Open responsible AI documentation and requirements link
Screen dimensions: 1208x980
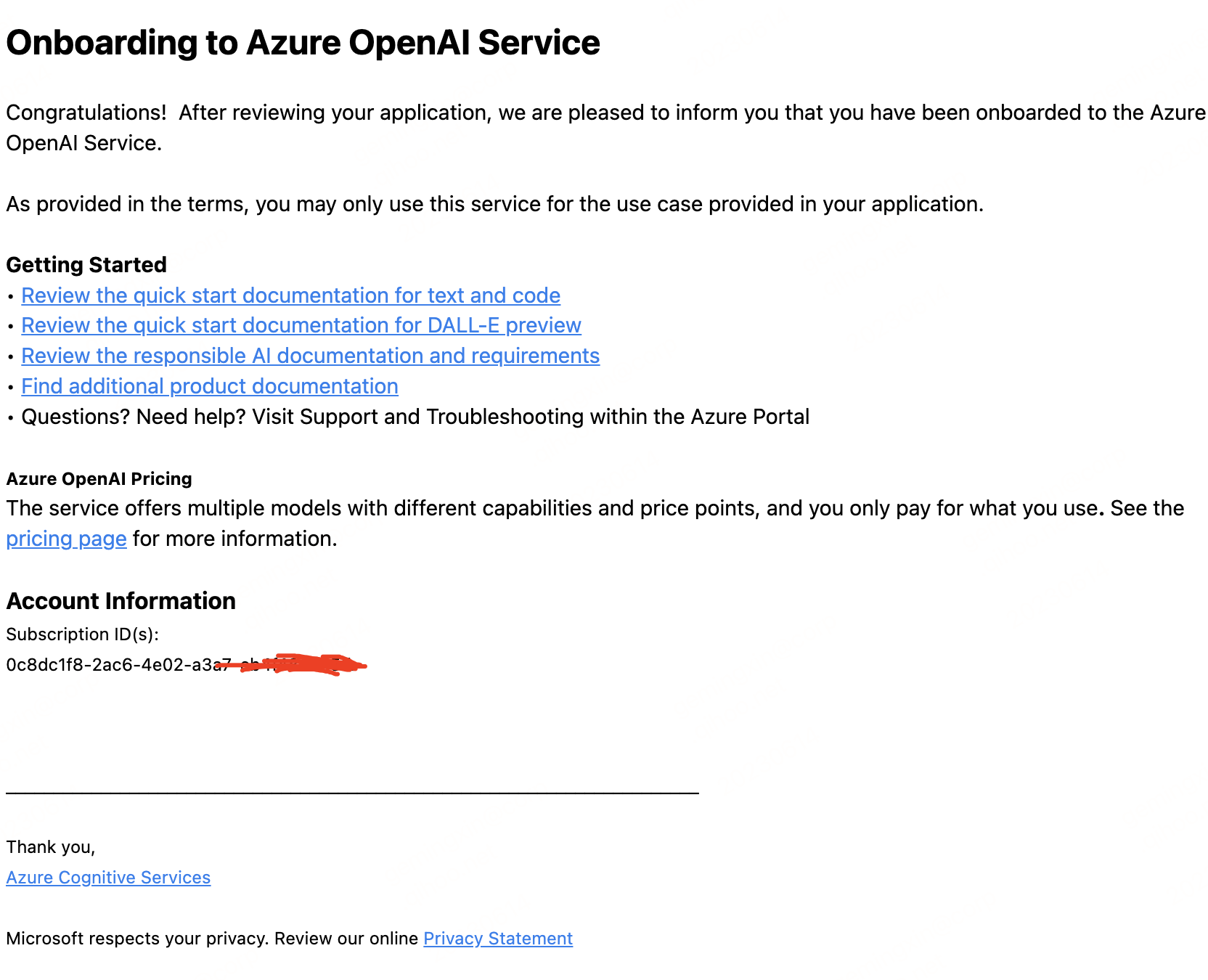pos(310,356)
